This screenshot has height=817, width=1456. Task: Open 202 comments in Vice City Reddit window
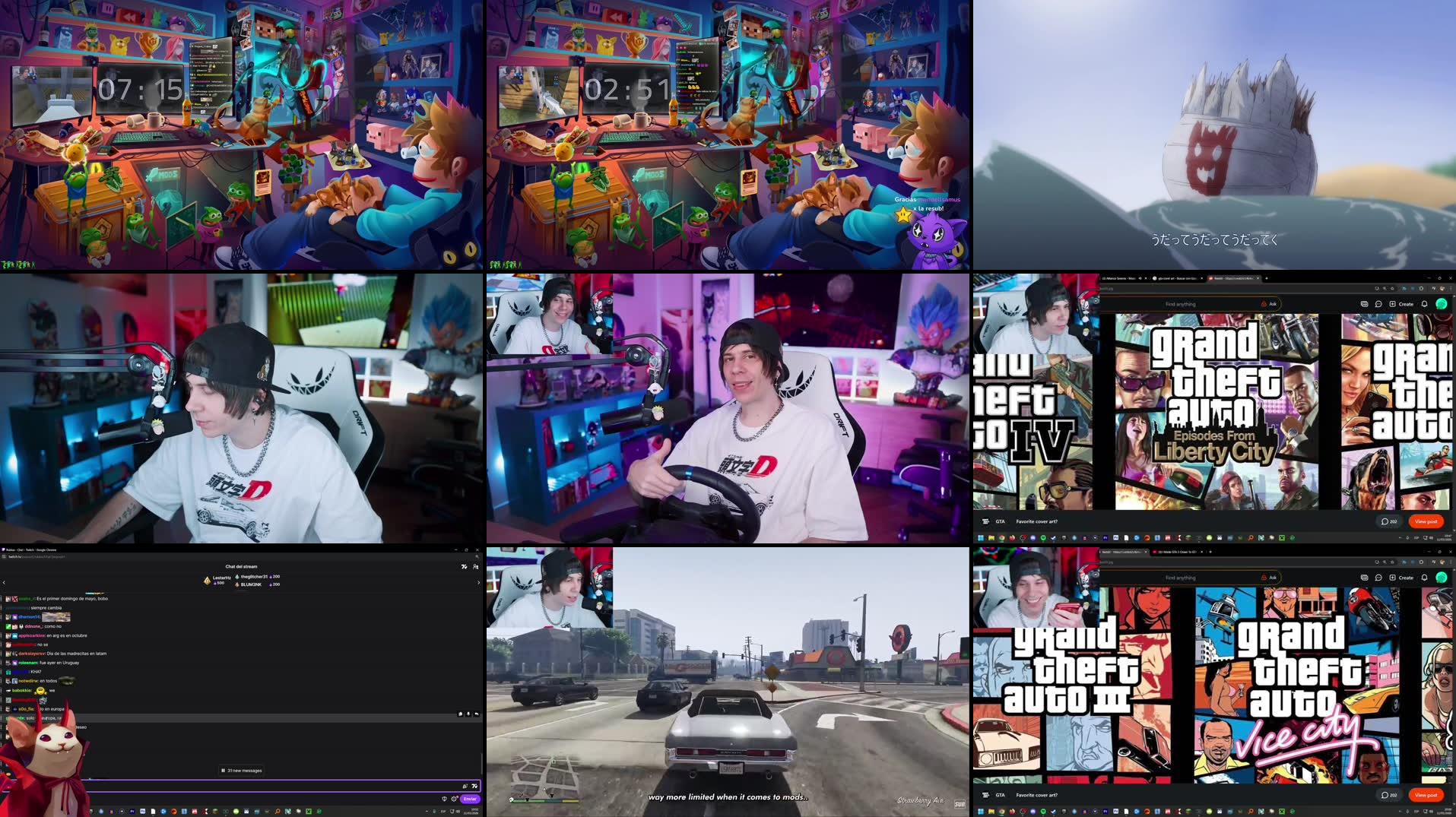coord(1389,795)
